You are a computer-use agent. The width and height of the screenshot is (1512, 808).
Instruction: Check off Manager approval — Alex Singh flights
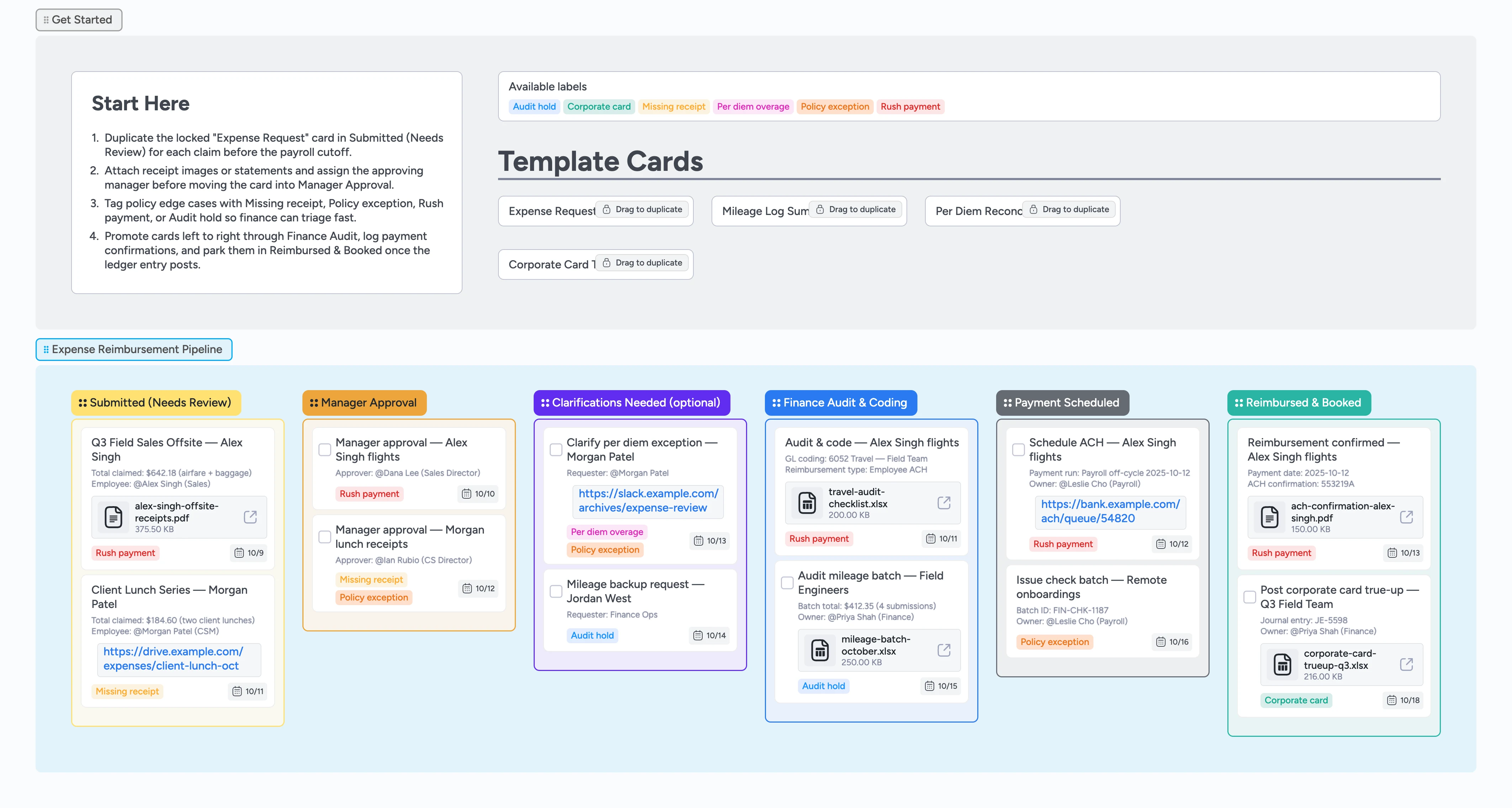324,450
